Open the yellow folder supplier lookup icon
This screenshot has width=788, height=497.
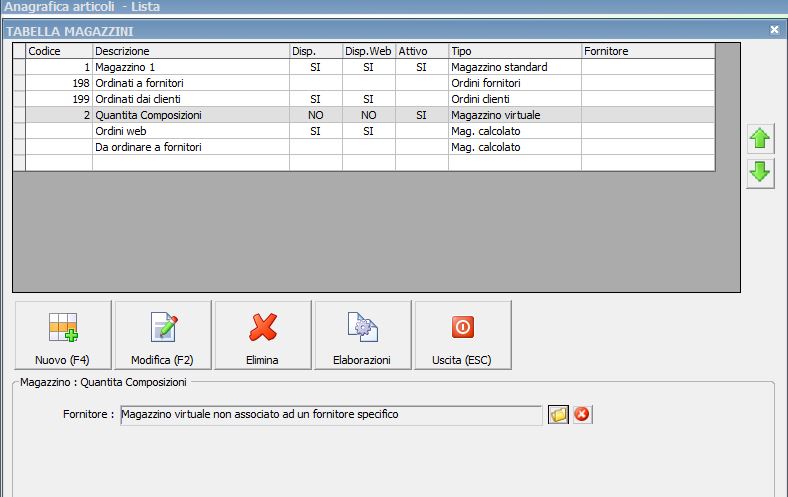pos(558,415)
